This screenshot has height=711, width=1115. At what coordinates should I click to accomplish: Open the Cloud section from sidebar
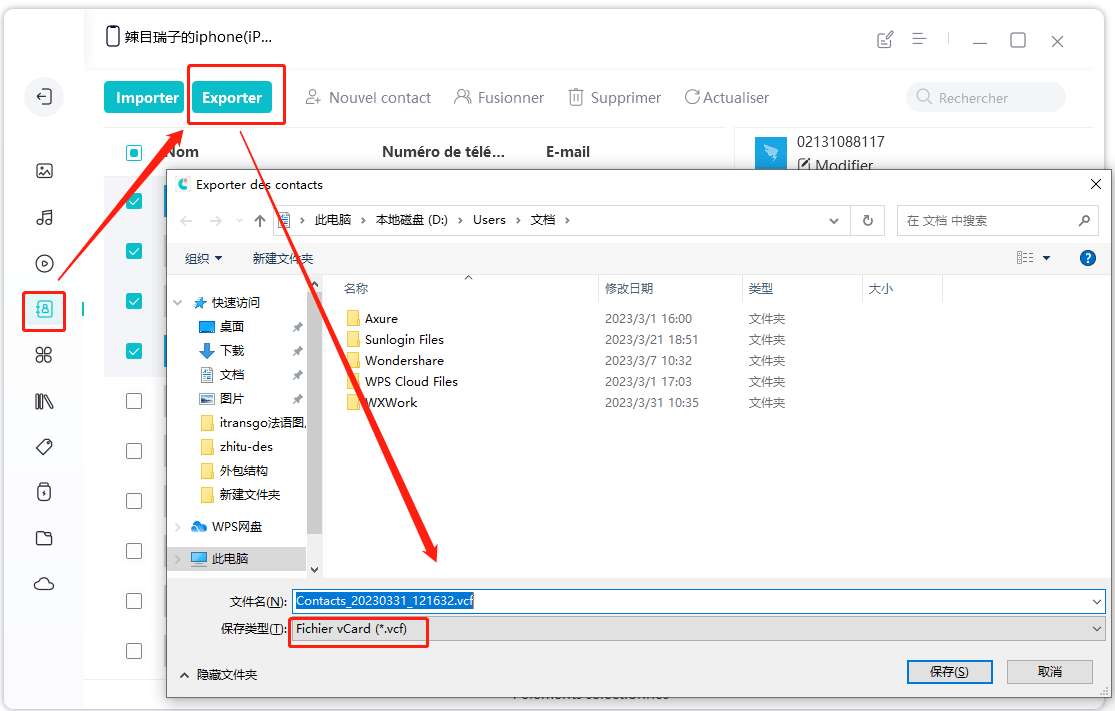pyautogui.click(x=44, y=584)
